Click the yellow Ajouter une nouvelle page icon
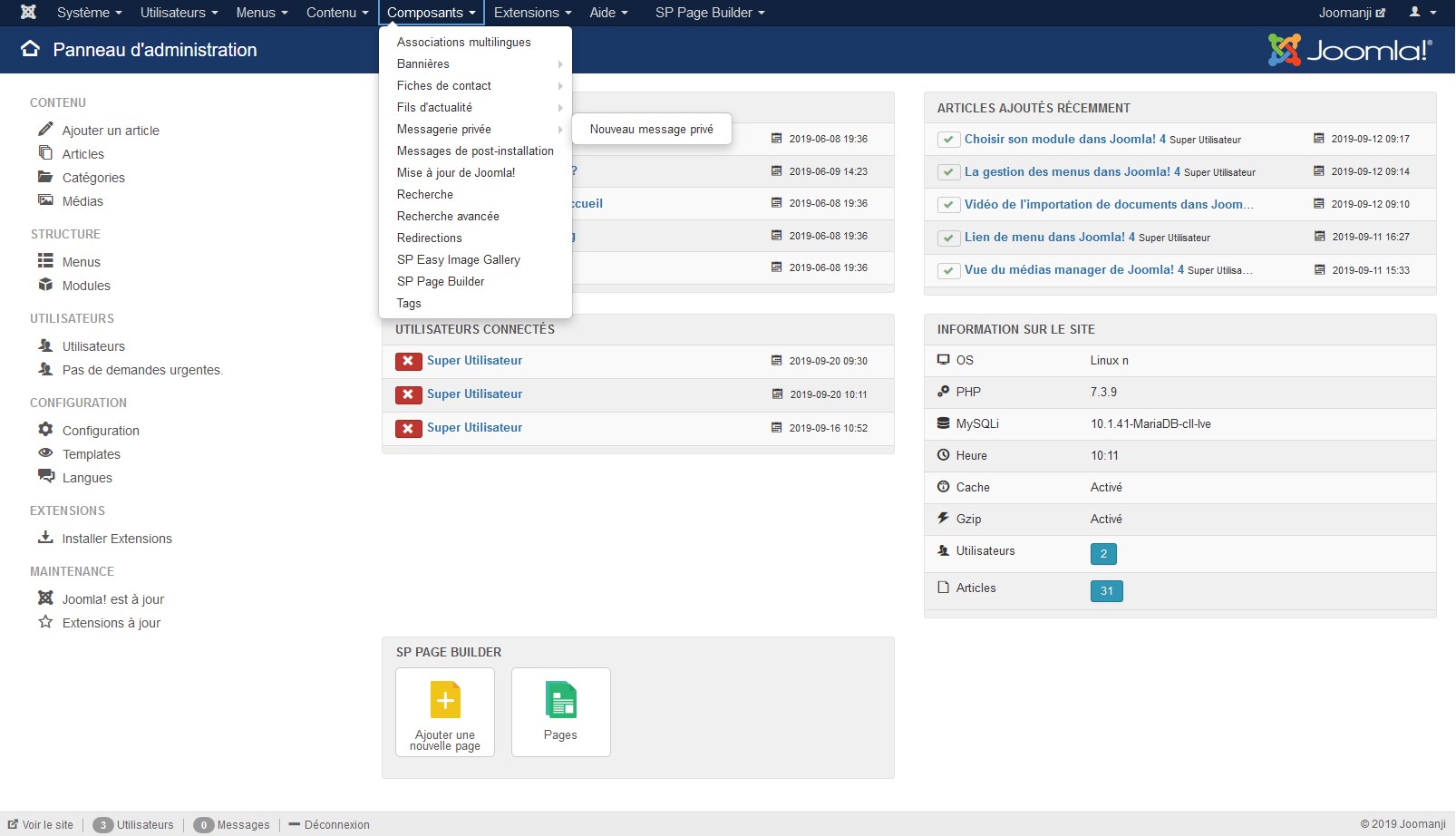Viewport: 1456px width, 836px height. coord(445,700)
